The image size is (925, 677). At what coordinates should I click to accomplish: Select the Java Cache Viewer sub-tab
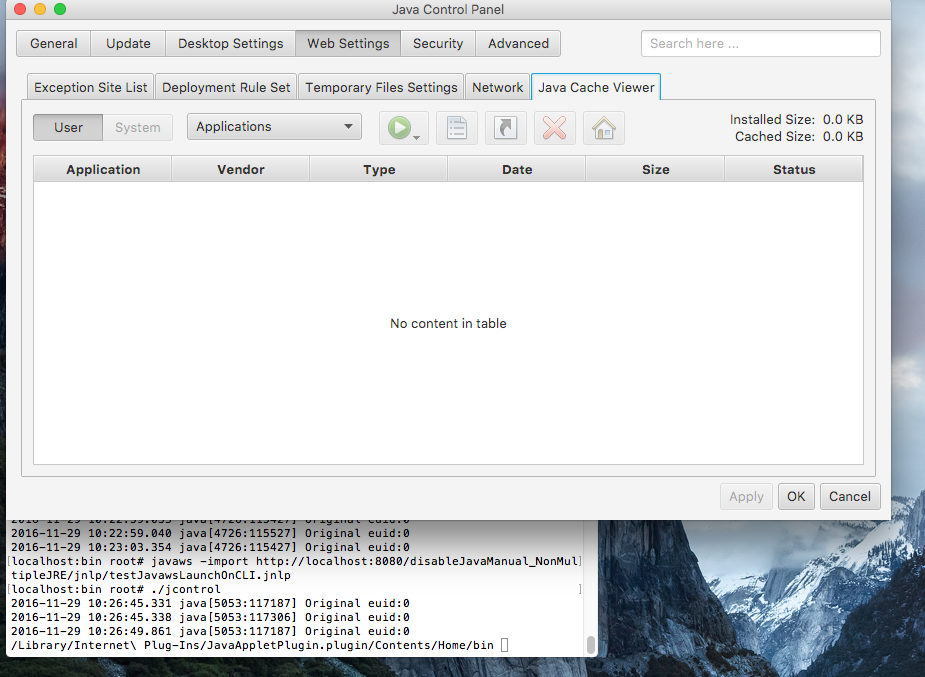[596, 87]
